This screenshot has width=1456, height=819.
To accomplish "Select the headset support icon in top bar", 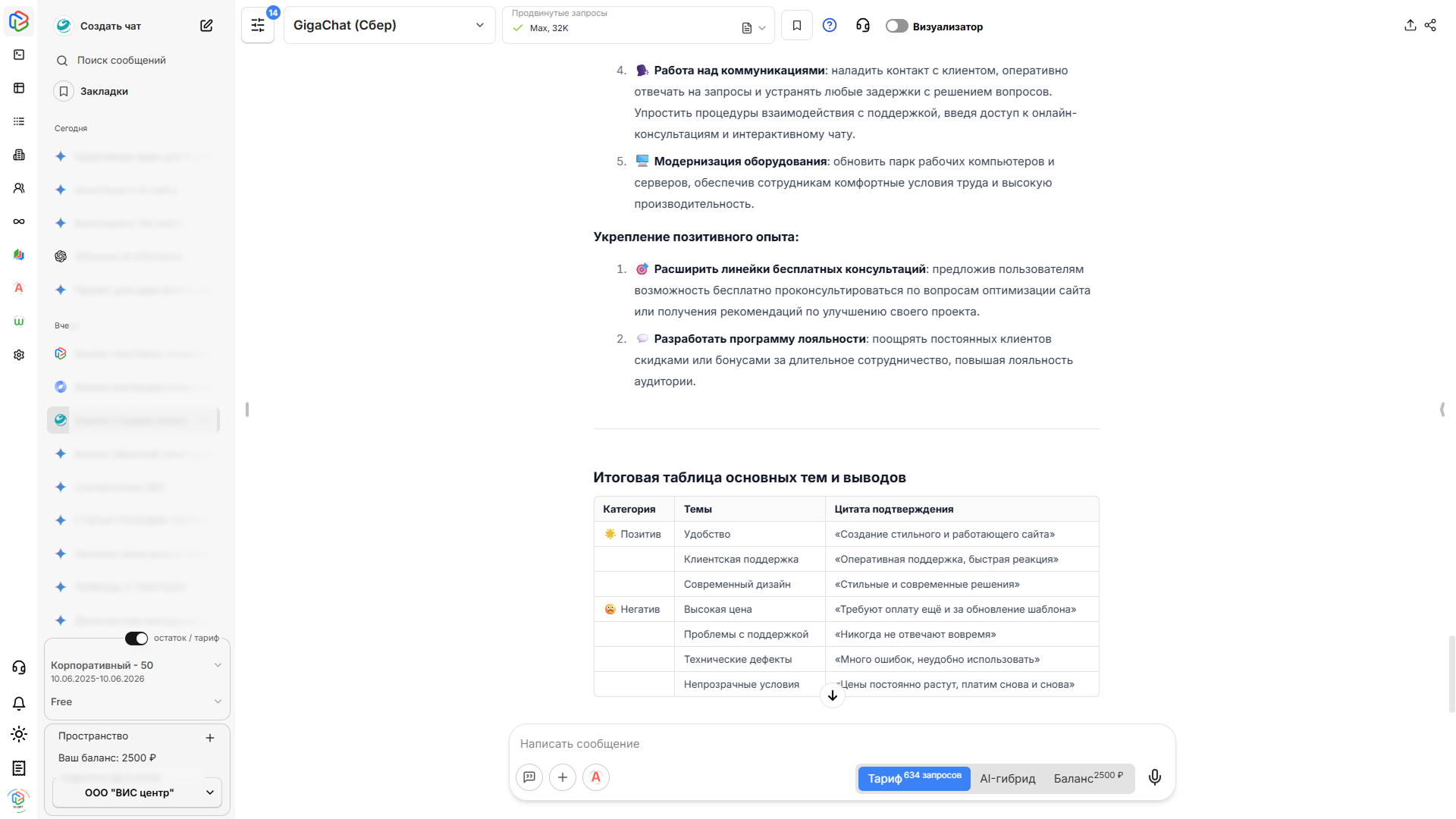I will [862, 25].
